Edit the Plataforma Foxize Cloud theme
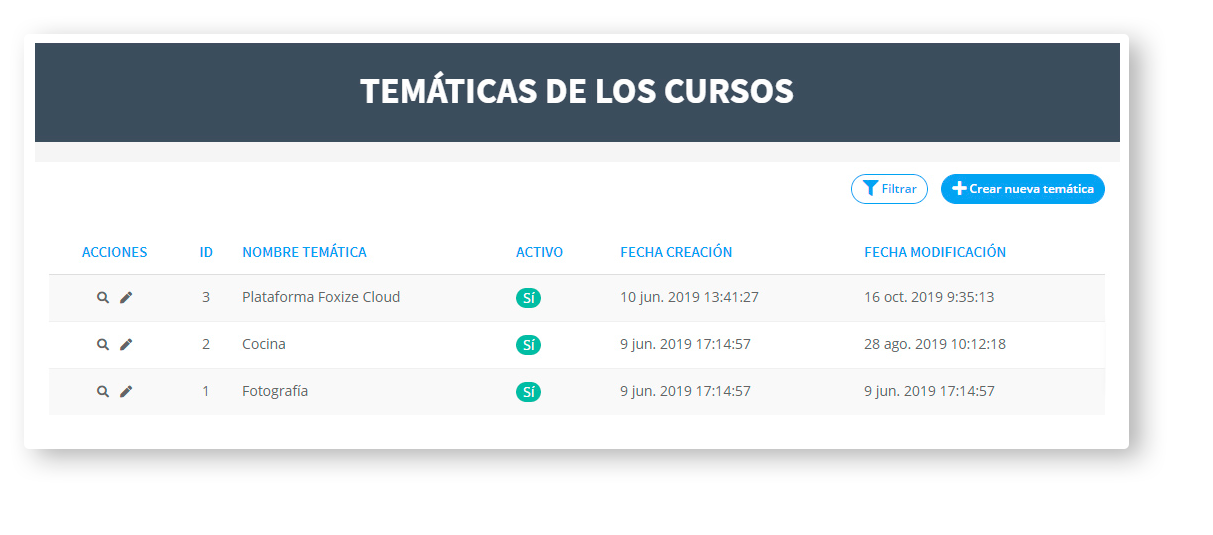Viewport: 1213px width, 535px height. pos(126,298)
